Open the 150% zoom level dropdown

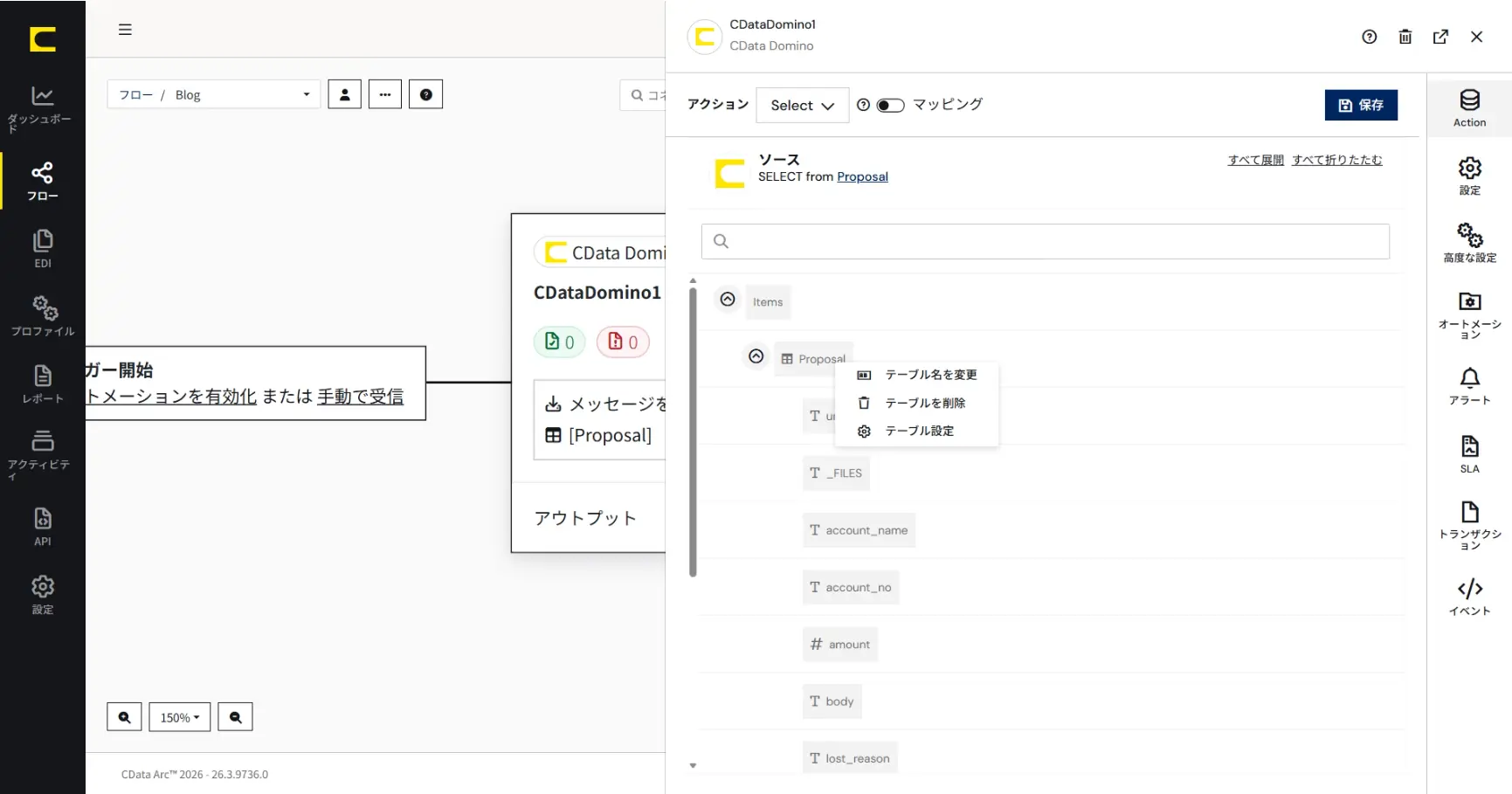180,717
